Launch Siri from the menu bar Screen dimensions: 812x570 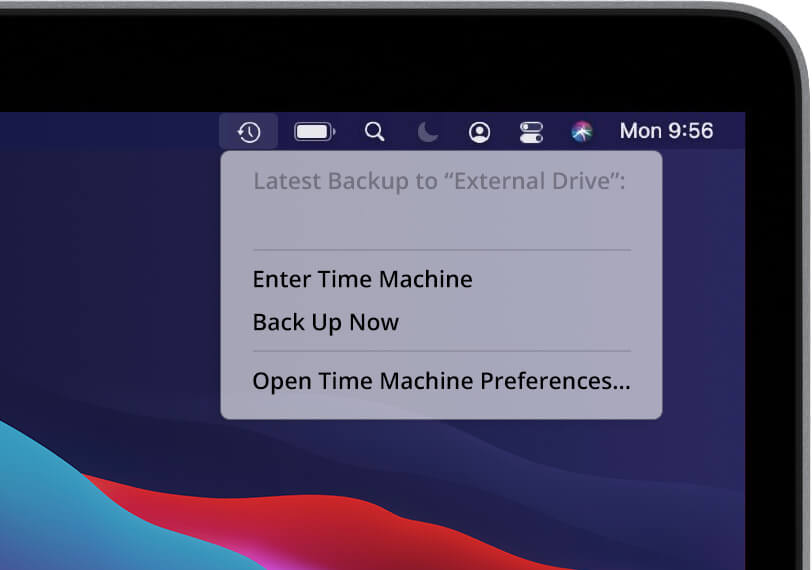pyautogui.click(x=582, y=131)
